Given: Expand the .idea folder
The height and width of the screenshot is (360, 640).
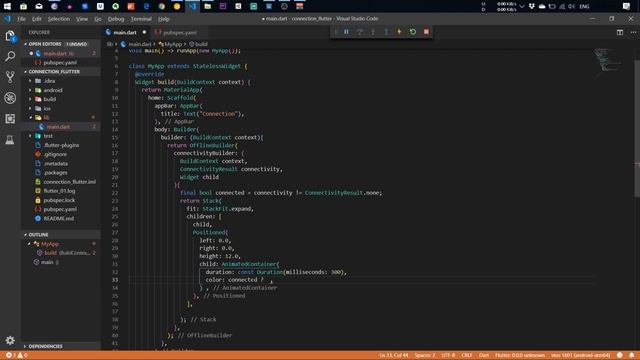Looking at the screenshot, I should 30,81.
